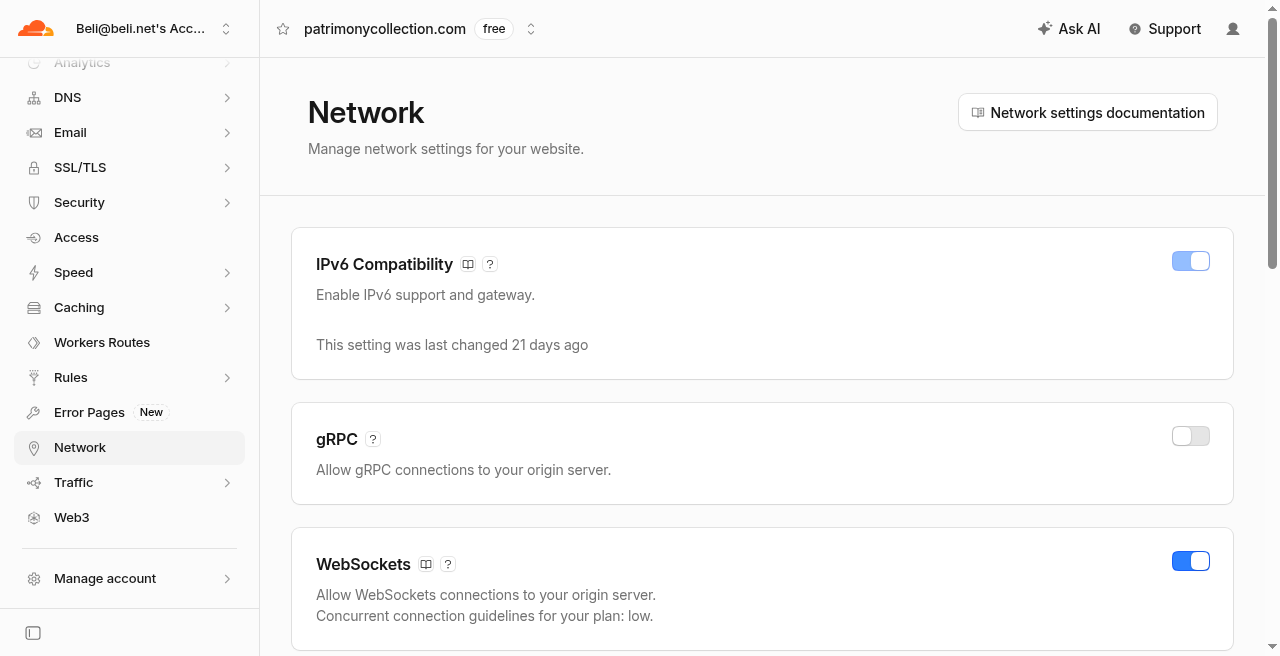Click the Cloudflare logo
The image size is (1280, 656).
36,29
